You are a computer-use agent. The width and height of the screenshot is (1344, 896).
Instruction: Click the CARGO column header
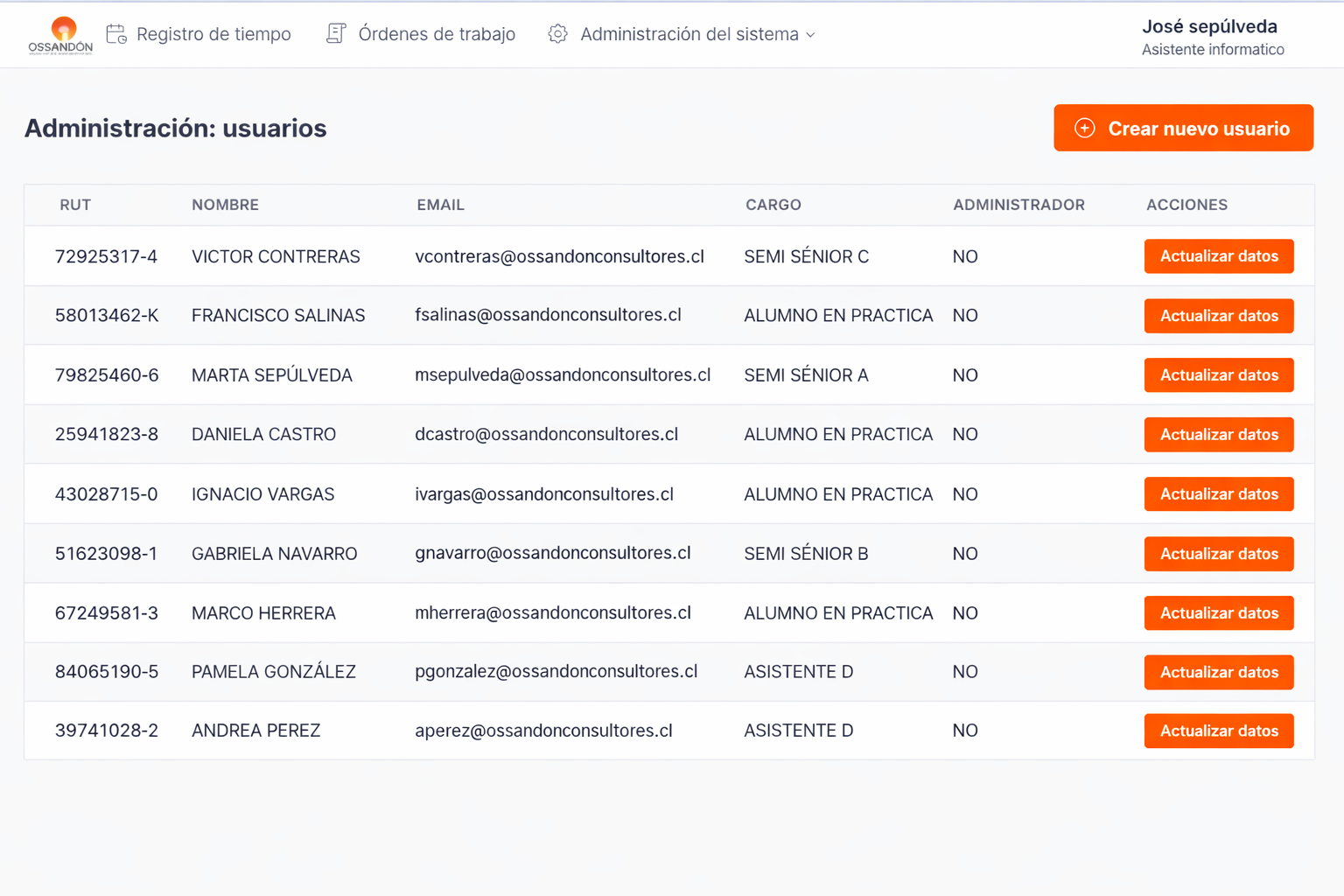click(x=773, y=205)
